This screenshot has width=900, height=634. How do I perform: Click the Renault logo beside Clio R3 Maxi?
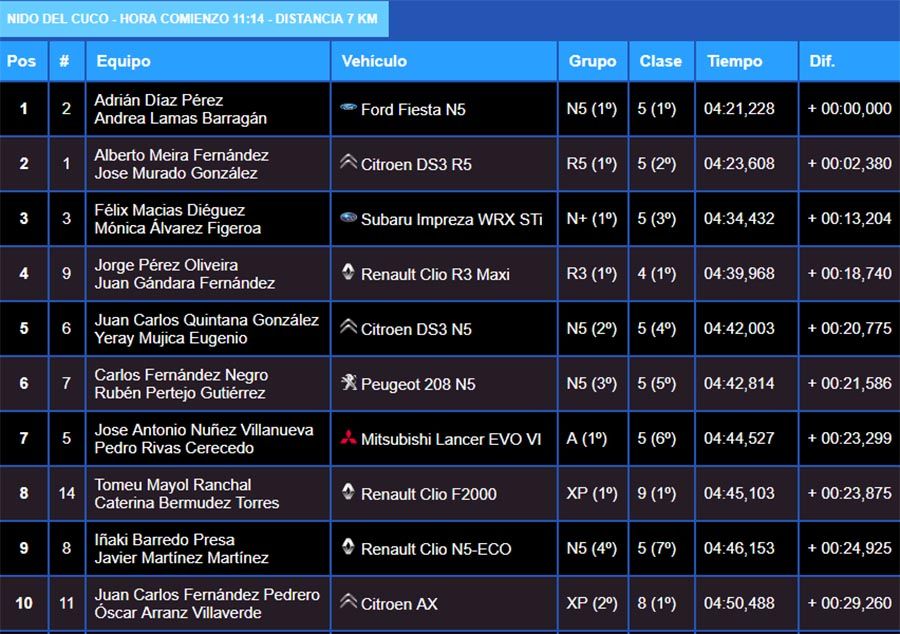pos(348,272)
